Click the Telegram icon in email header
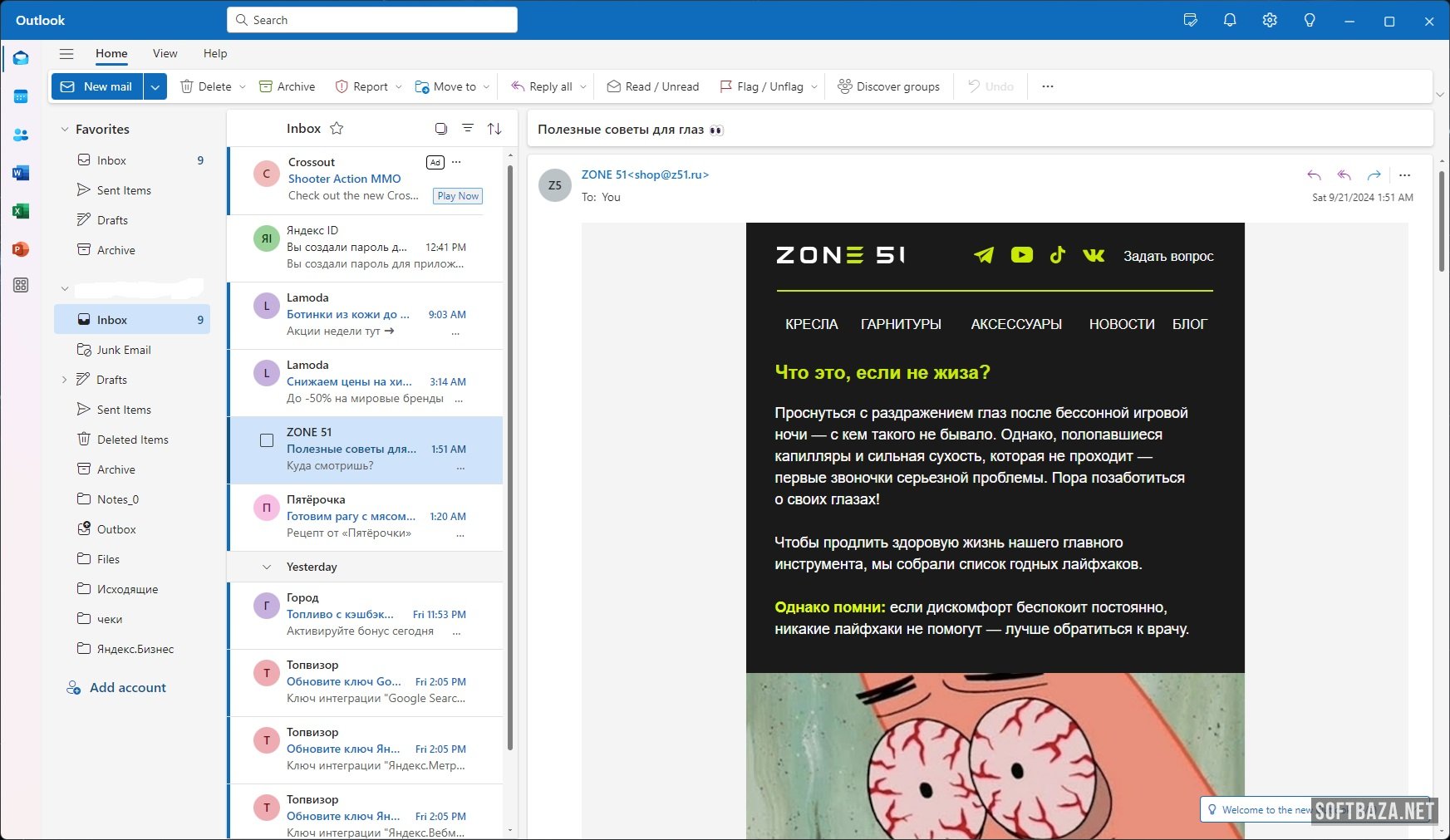Image resolution: width=1450 pixels, height=840 pixels. tap(984, 255)
